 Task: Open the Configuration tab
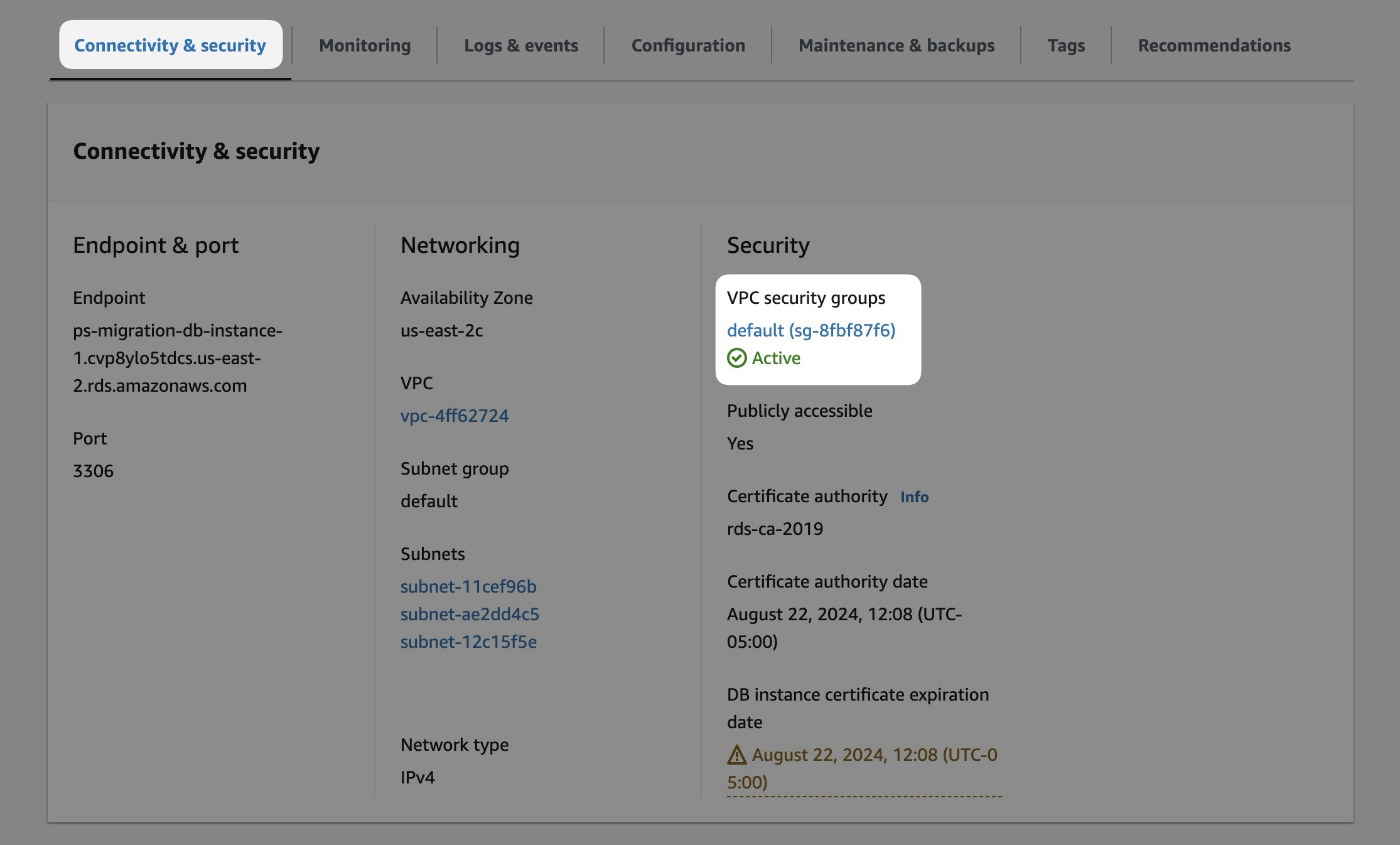point(688,44)
